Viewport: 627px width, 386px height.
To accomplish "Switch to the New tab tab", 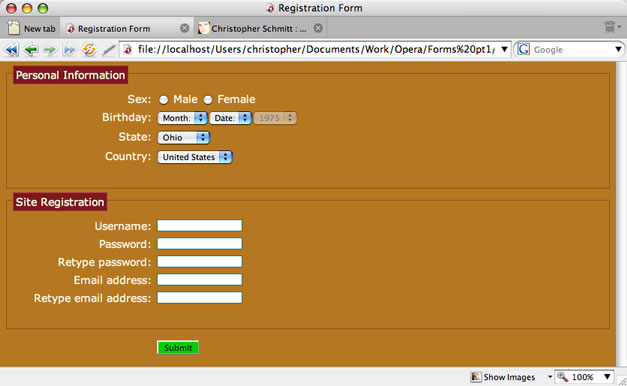I will pyautogui.click(x=31, y=28).
